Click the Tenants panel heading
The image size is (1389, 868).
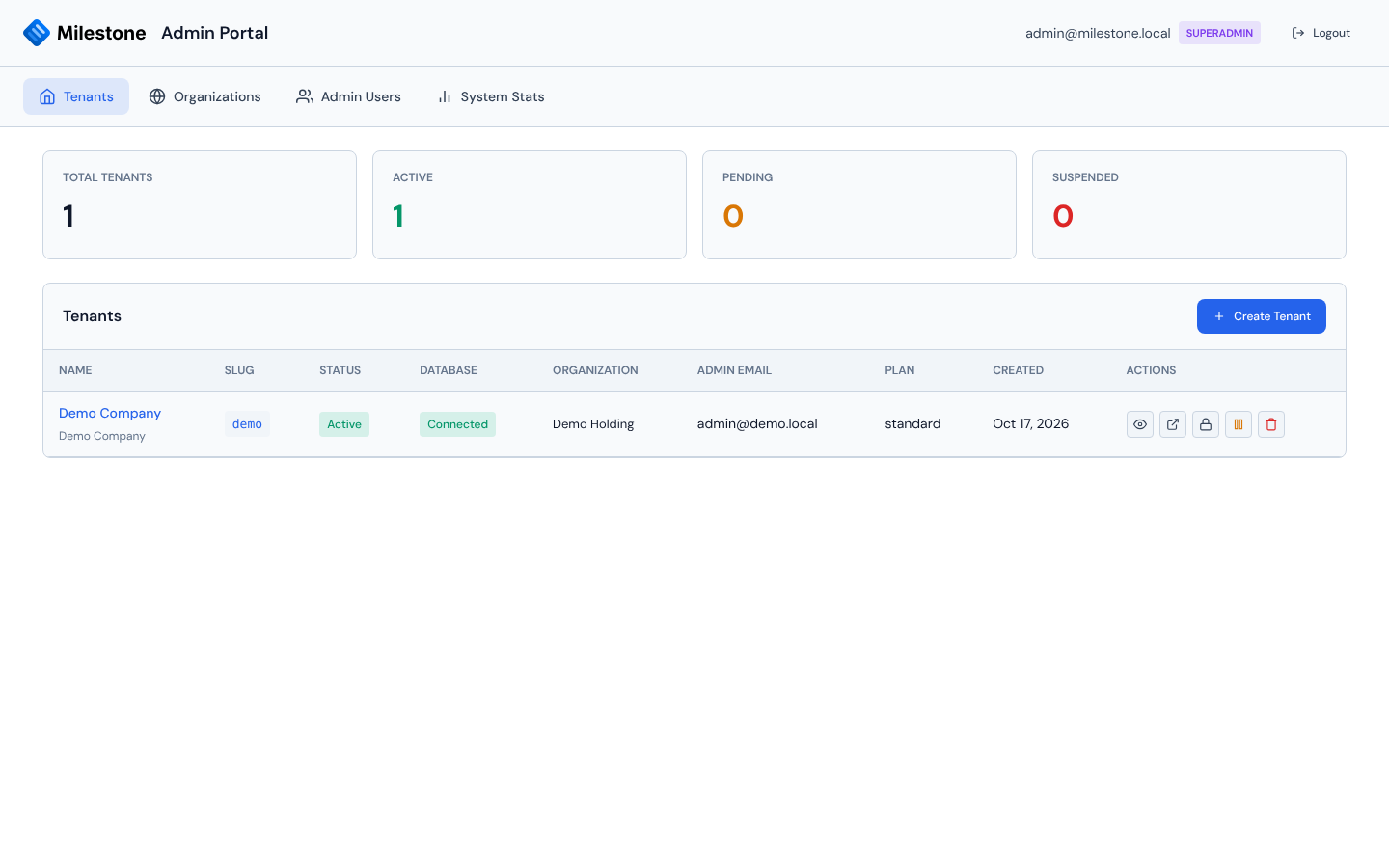93,316
